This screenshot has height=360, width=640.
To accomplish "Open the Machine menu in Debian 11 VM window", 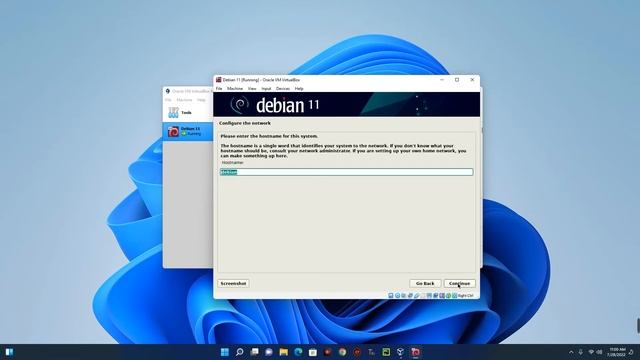I will [235, 89].
